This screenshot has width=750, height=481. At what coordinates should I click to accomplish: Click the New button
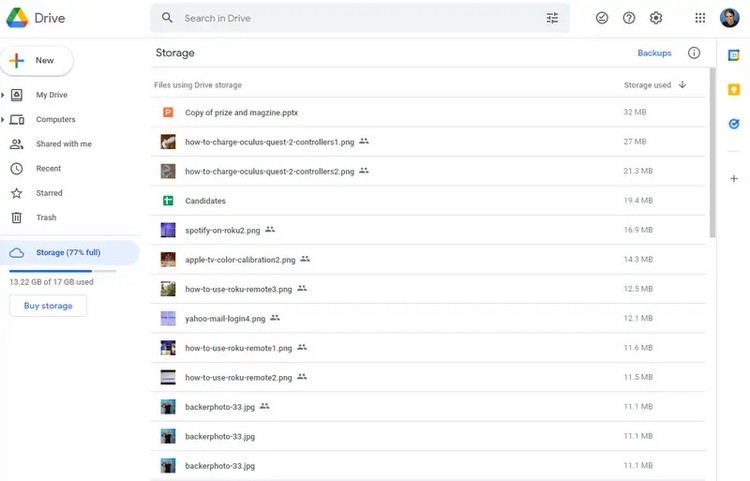[x=37, y=61]
